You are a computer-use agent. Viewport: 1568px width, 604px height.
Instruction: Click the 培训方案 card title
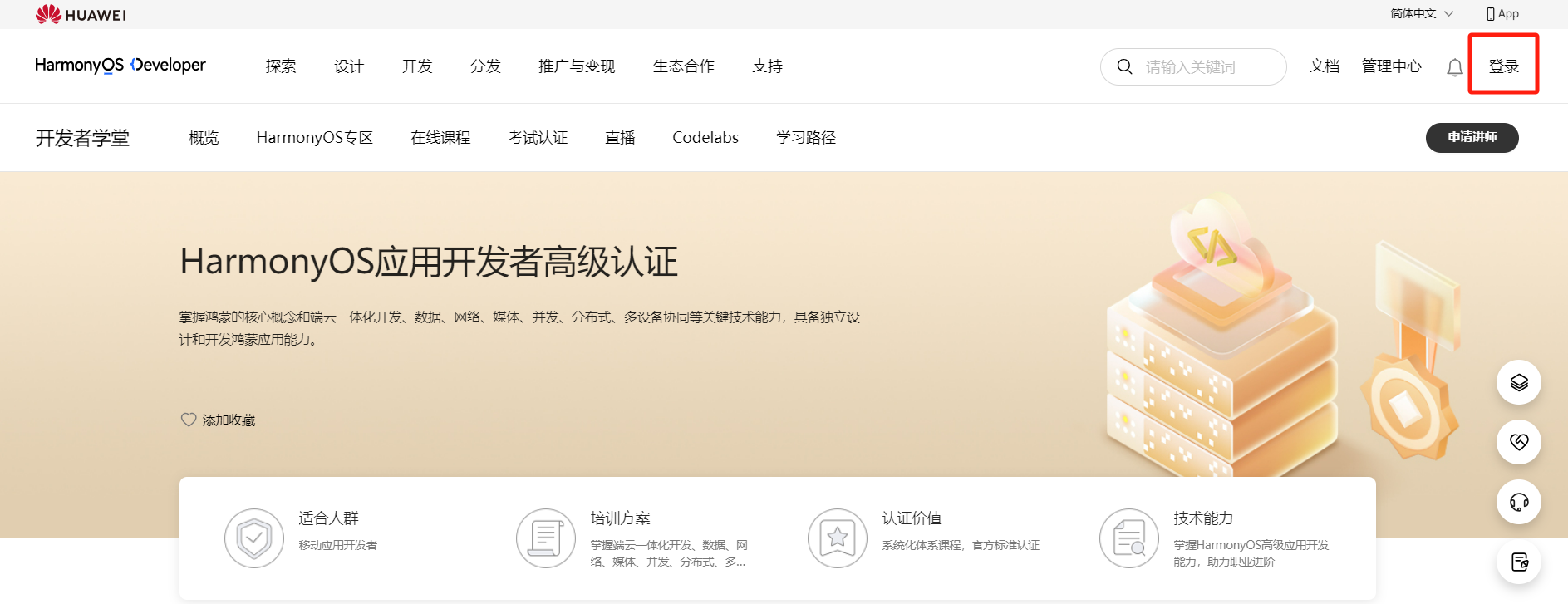(620, 518)
